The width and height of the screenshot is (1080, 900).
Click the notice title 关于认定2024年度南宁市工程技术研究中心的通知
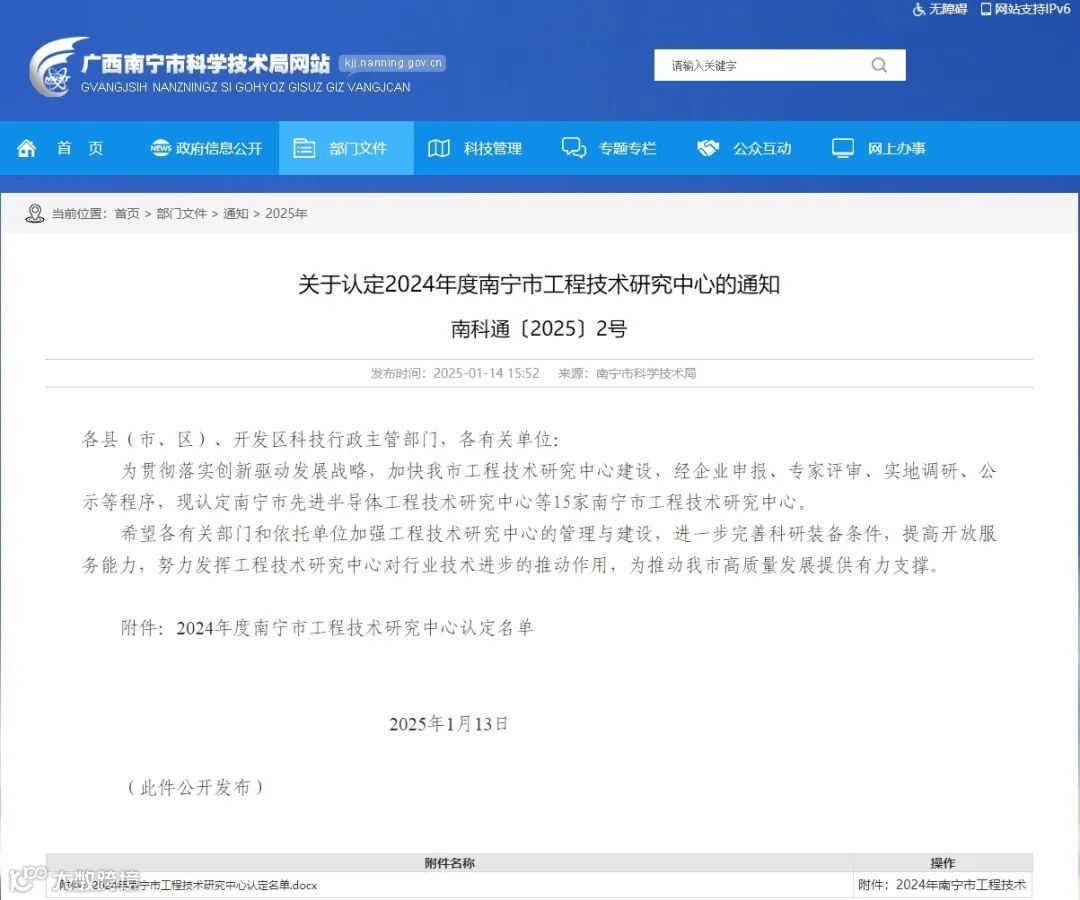[539, 284]
